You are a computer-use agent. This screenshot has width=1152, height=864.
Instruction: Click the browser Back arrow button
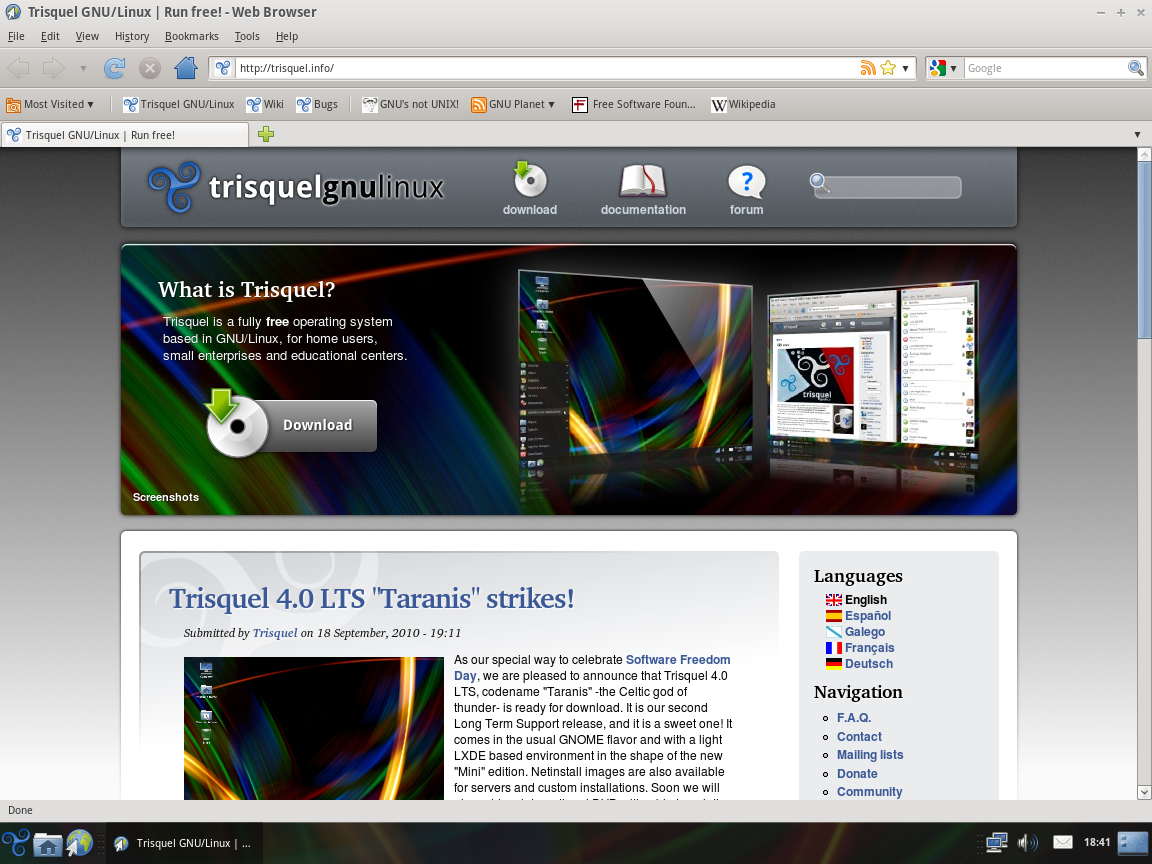click(18, 68)
